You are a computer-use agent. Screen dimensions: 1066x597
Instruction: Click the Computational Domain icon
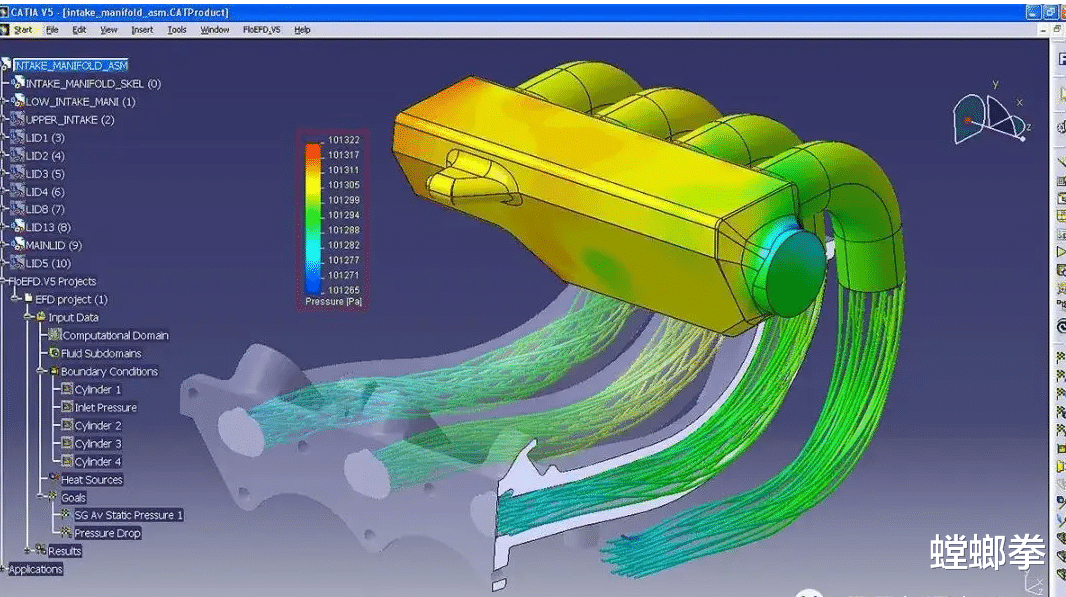[54, 334]
